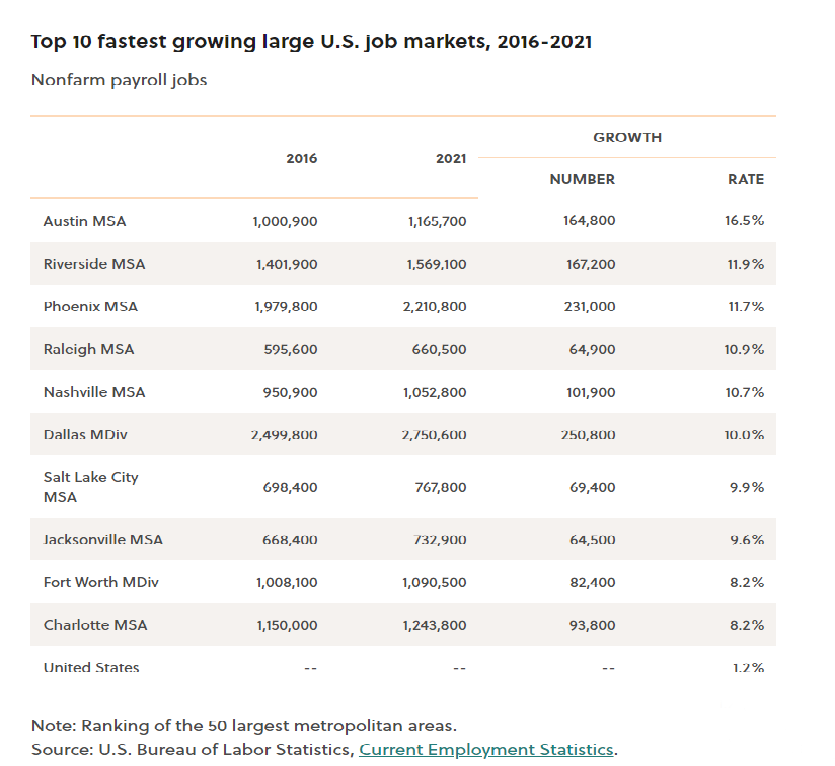The height and width of the screenshot is (766, 835).
Task: Click Salt Lake City's growth number 69,400
Action: (x=592, y=487)
